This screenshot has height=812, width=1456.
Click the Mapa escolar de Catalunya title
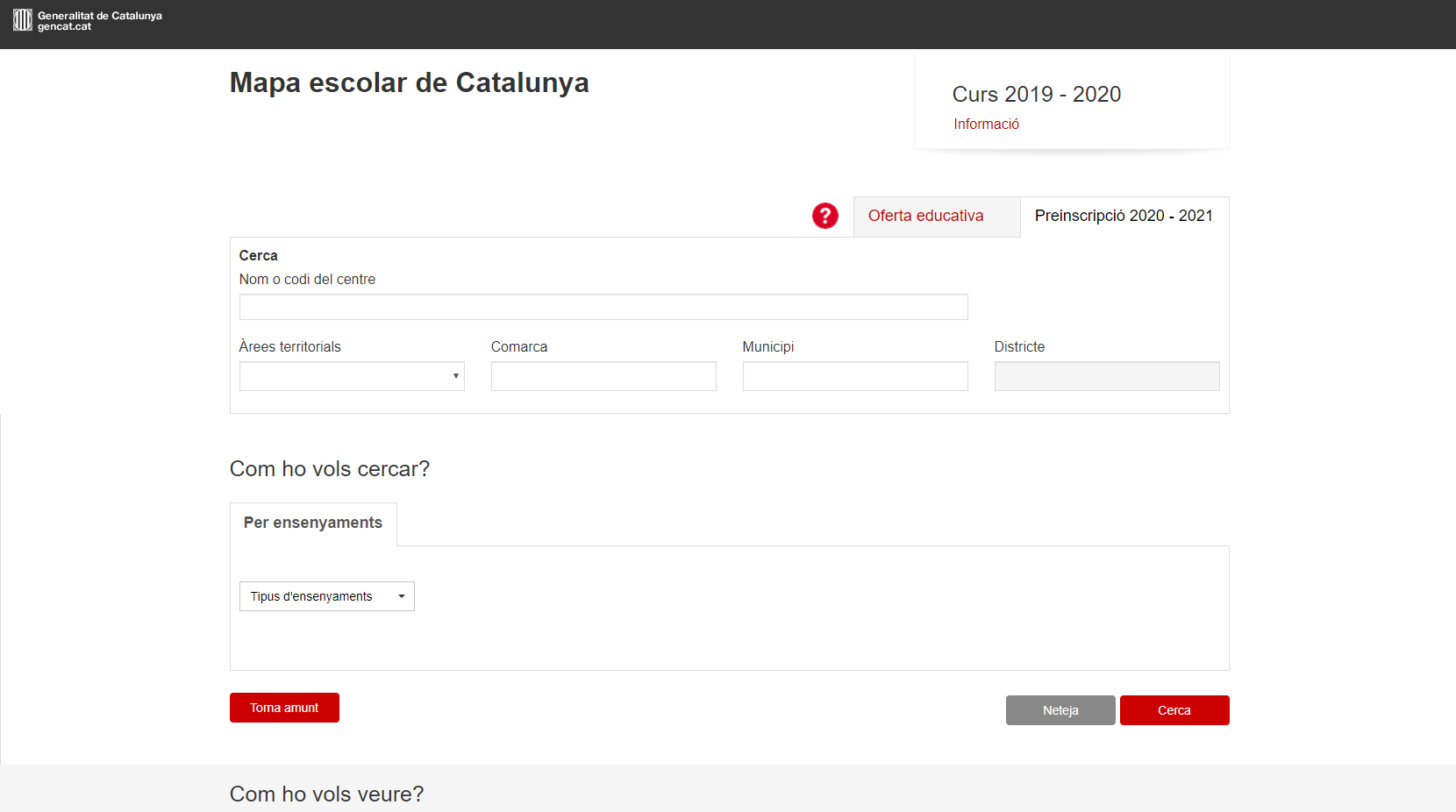(x=409, y=82)
